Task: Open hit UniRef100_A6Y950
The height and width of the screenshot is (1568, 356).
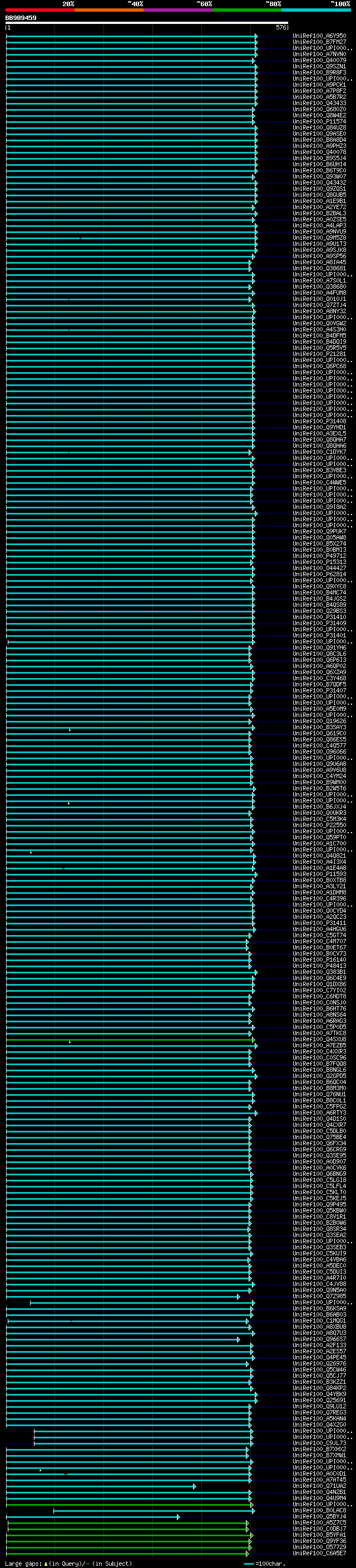Action: click(319, 36)
